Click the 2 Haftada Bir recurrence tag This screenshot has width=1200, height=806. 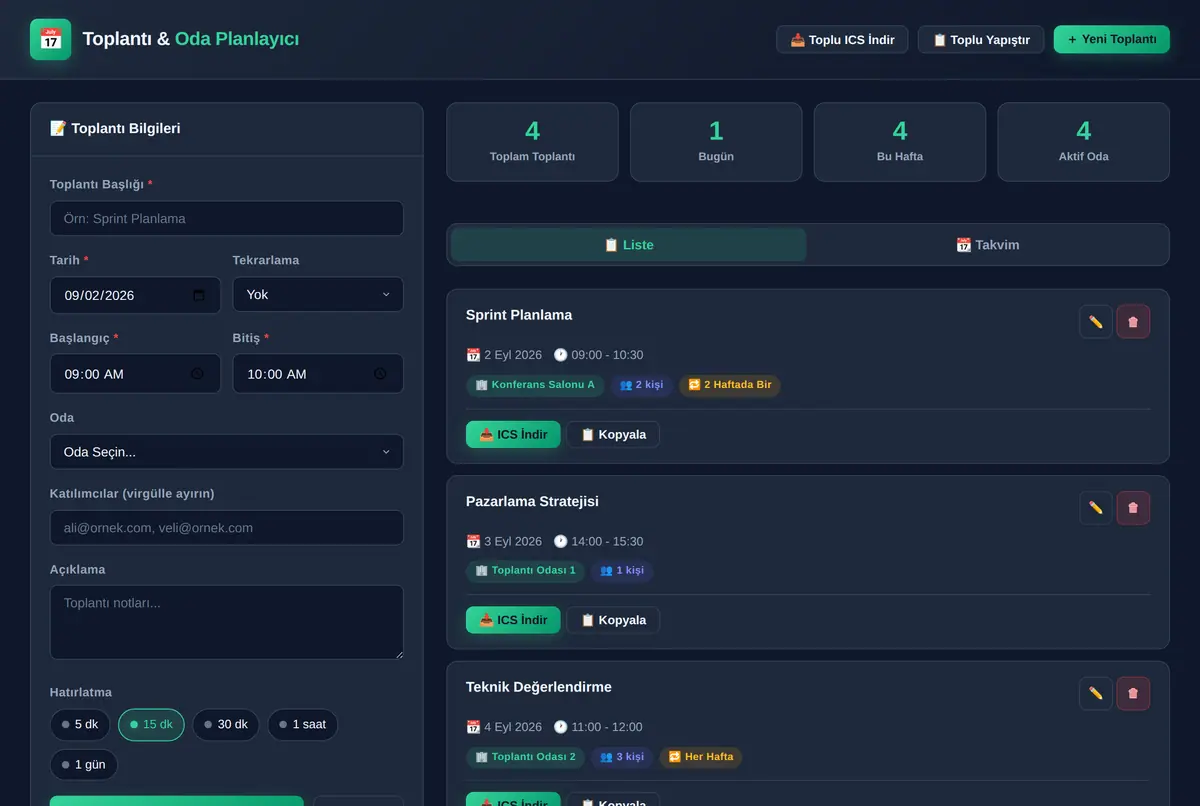(x=730, y=385)
